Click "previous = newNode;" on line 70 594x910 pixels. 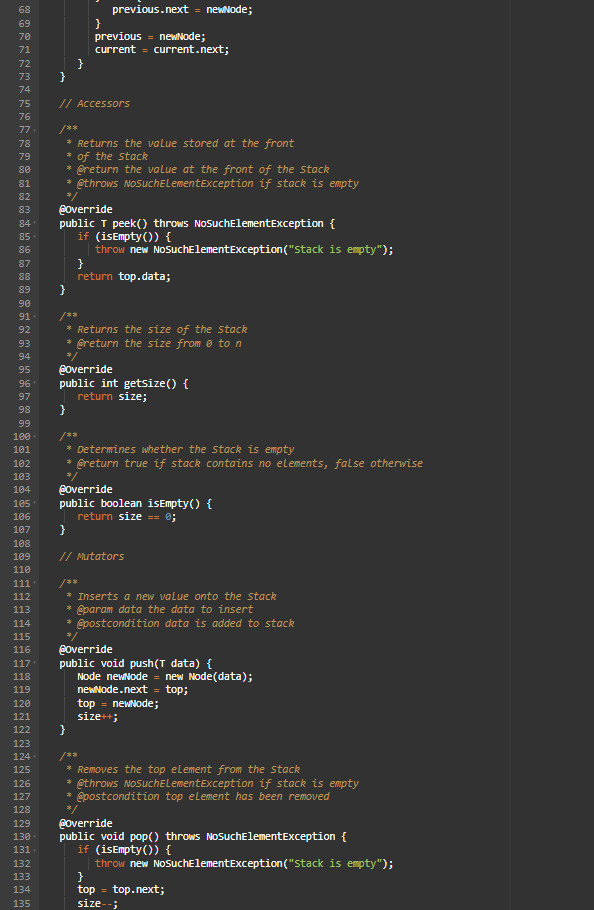pos(150,37)
